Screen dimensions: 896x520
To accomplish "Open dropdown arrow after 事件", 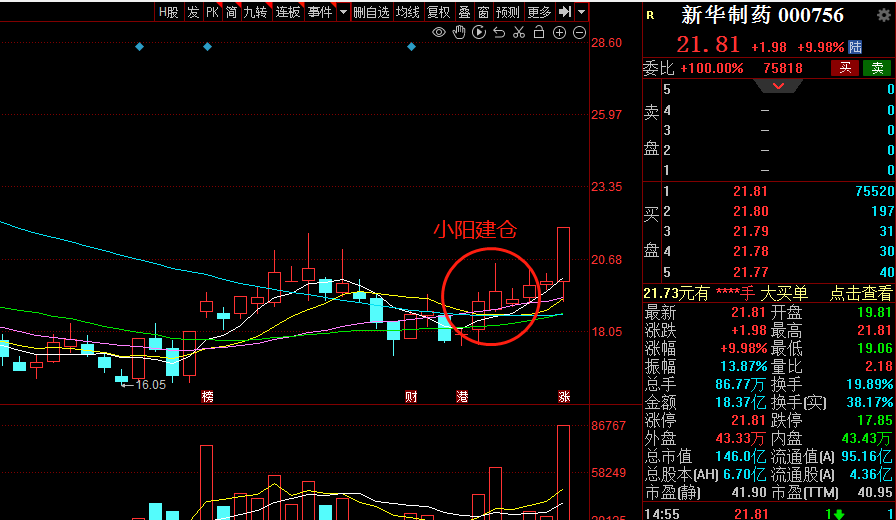I will (343, 12).
